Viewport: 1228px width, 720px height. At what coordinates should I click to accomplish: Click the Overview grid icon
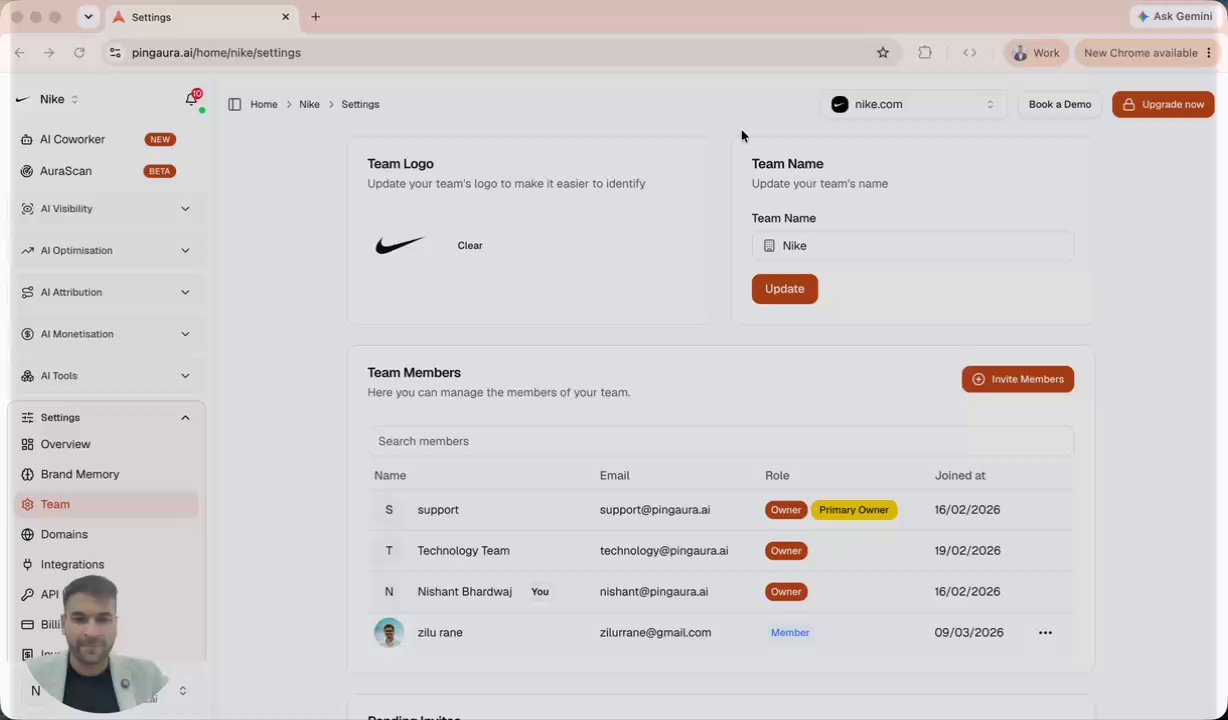point(27,444)
